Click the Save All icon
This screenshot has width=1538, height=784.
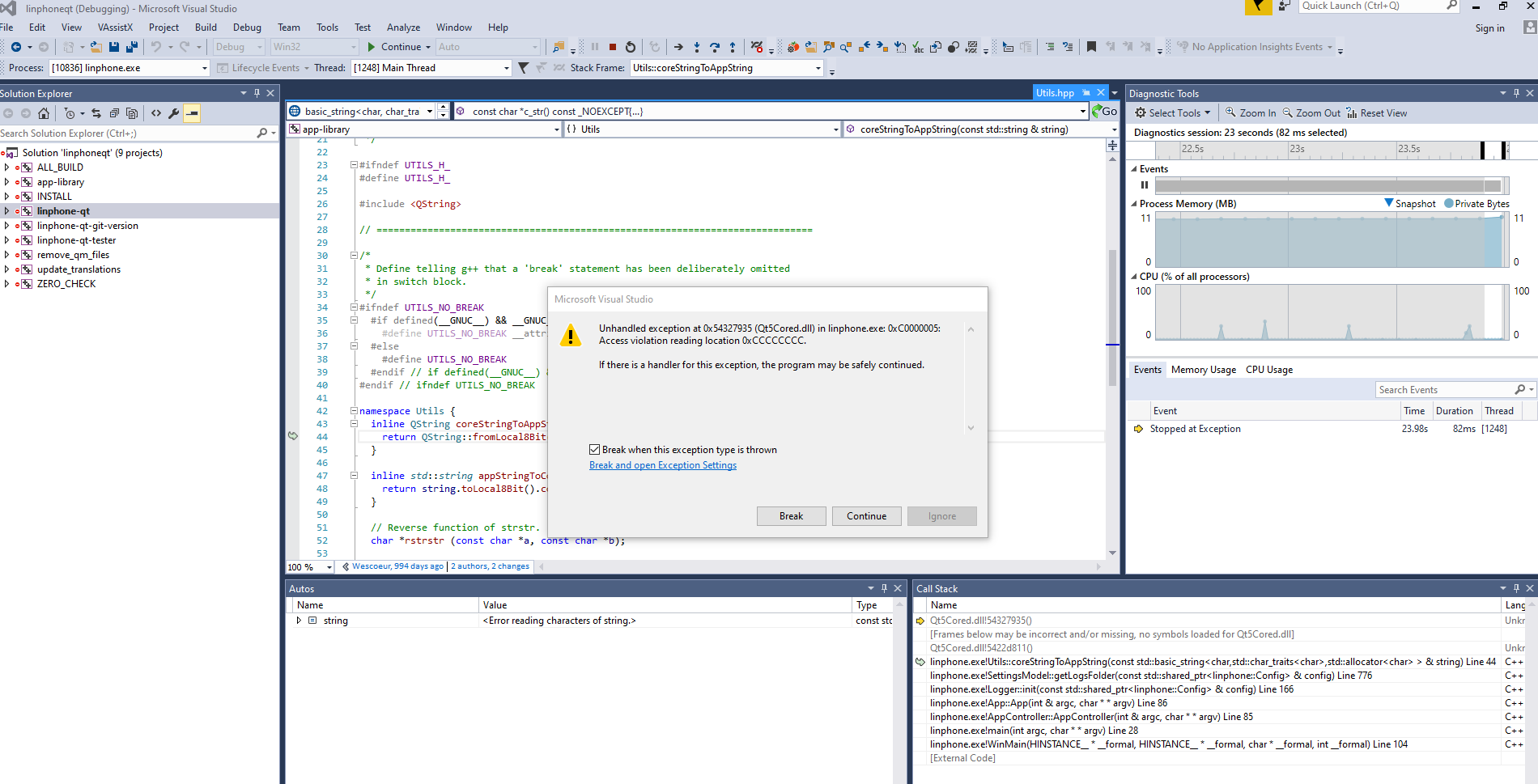(132, 47)
